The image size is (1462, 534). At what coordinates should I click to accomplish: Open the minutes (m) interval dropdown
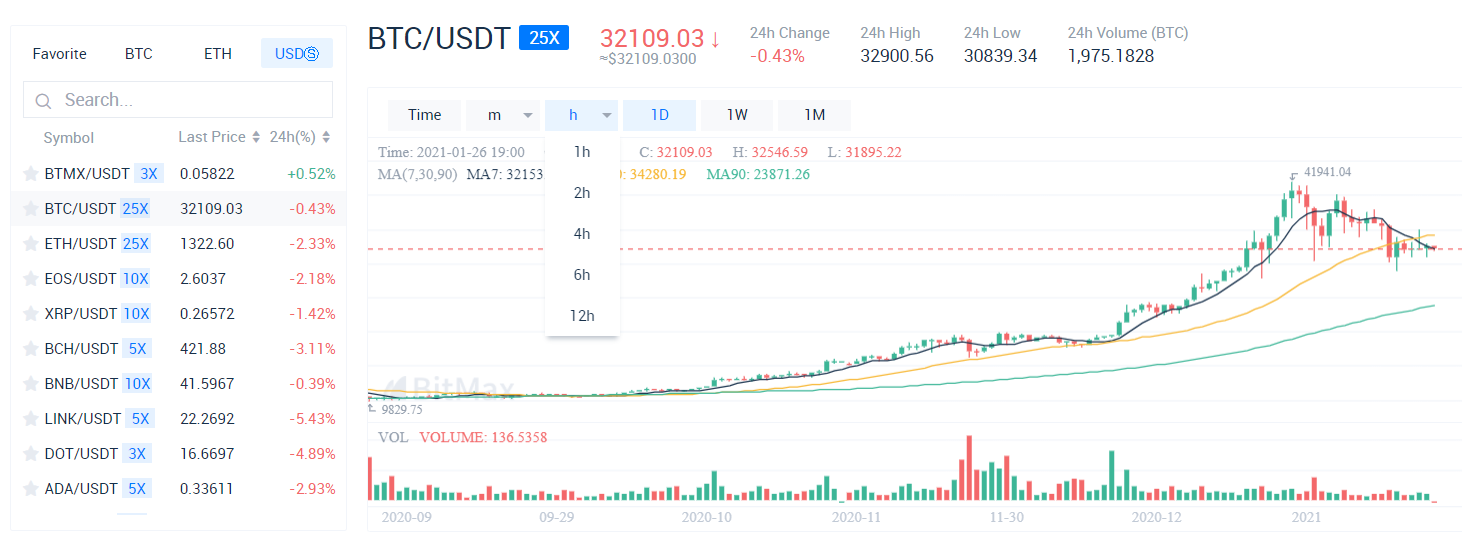[503, 115]
